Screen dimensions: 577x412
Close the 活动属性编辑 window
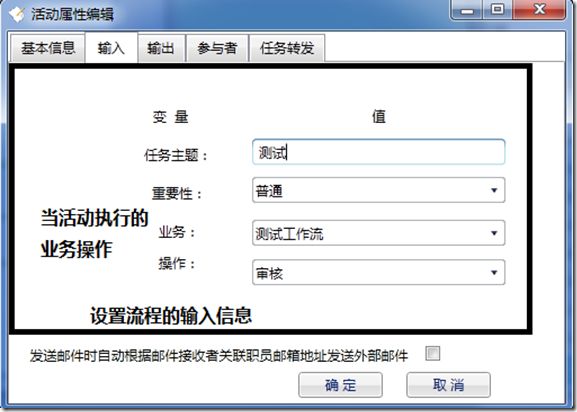coord(539,10)
